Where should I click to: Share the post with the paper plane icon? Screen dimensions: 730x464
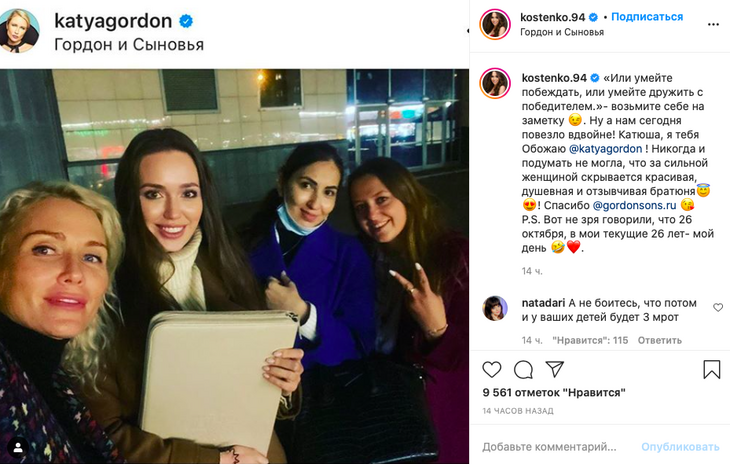click(554, 369)
